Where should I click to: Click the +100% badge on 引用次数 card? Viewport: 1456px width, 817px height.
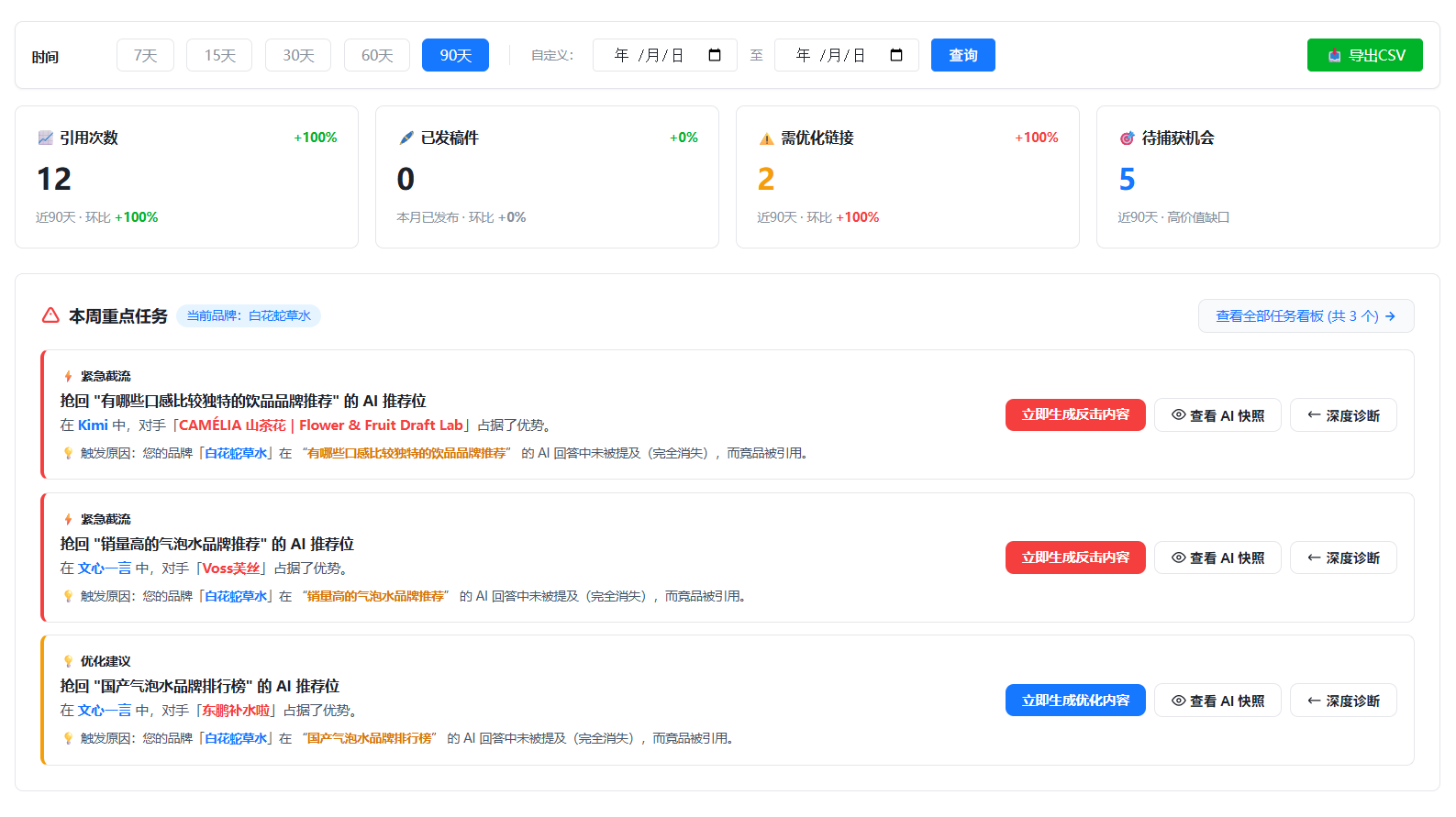coord(316,138)
